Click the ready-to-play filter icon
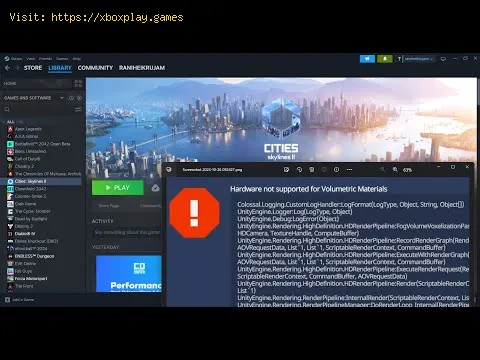The width and height of the screenshot is (480, 360). coord(79,98)
